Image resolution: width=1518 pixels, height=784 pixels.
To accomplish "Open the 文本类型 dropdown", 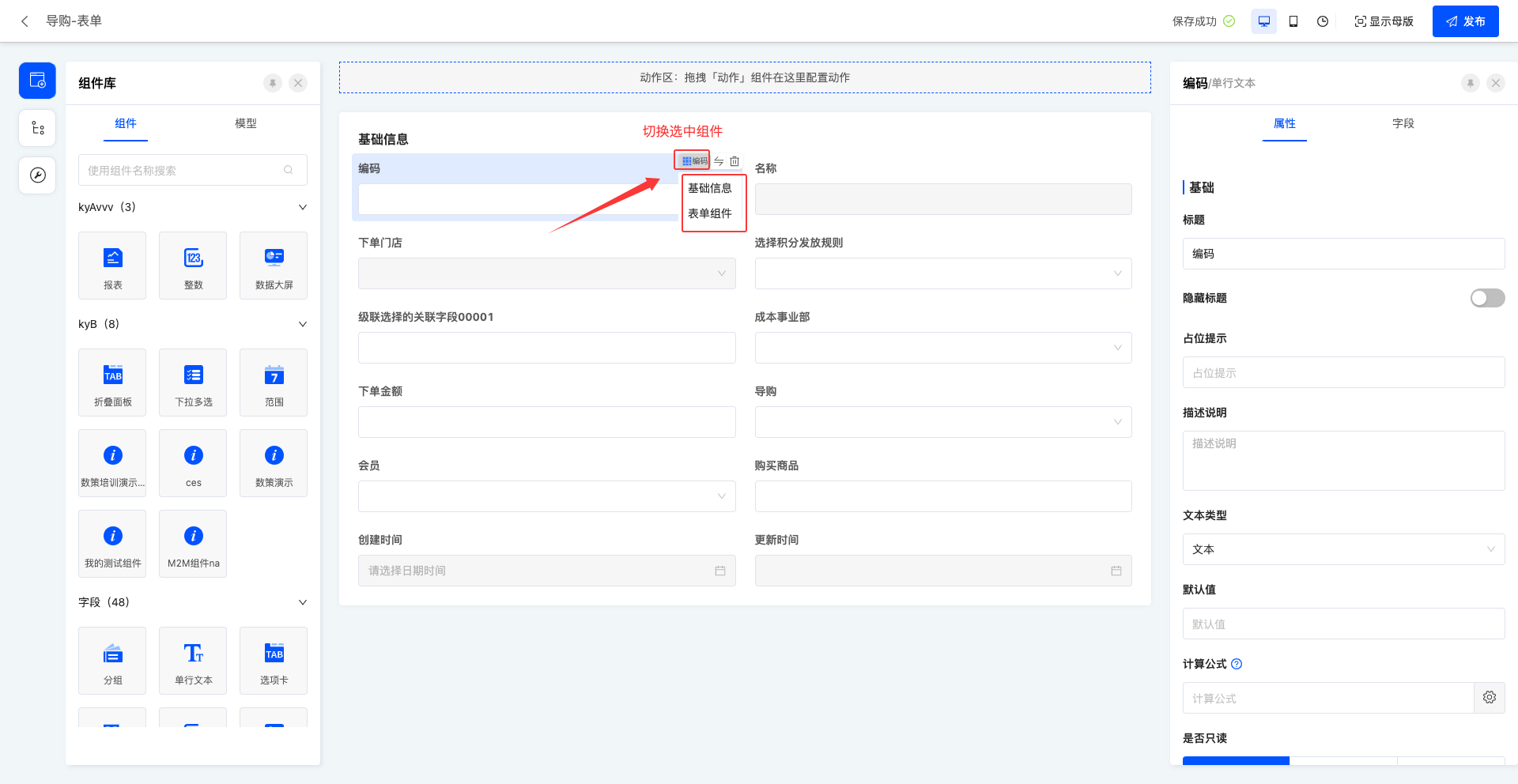I will click(1343, 549).
